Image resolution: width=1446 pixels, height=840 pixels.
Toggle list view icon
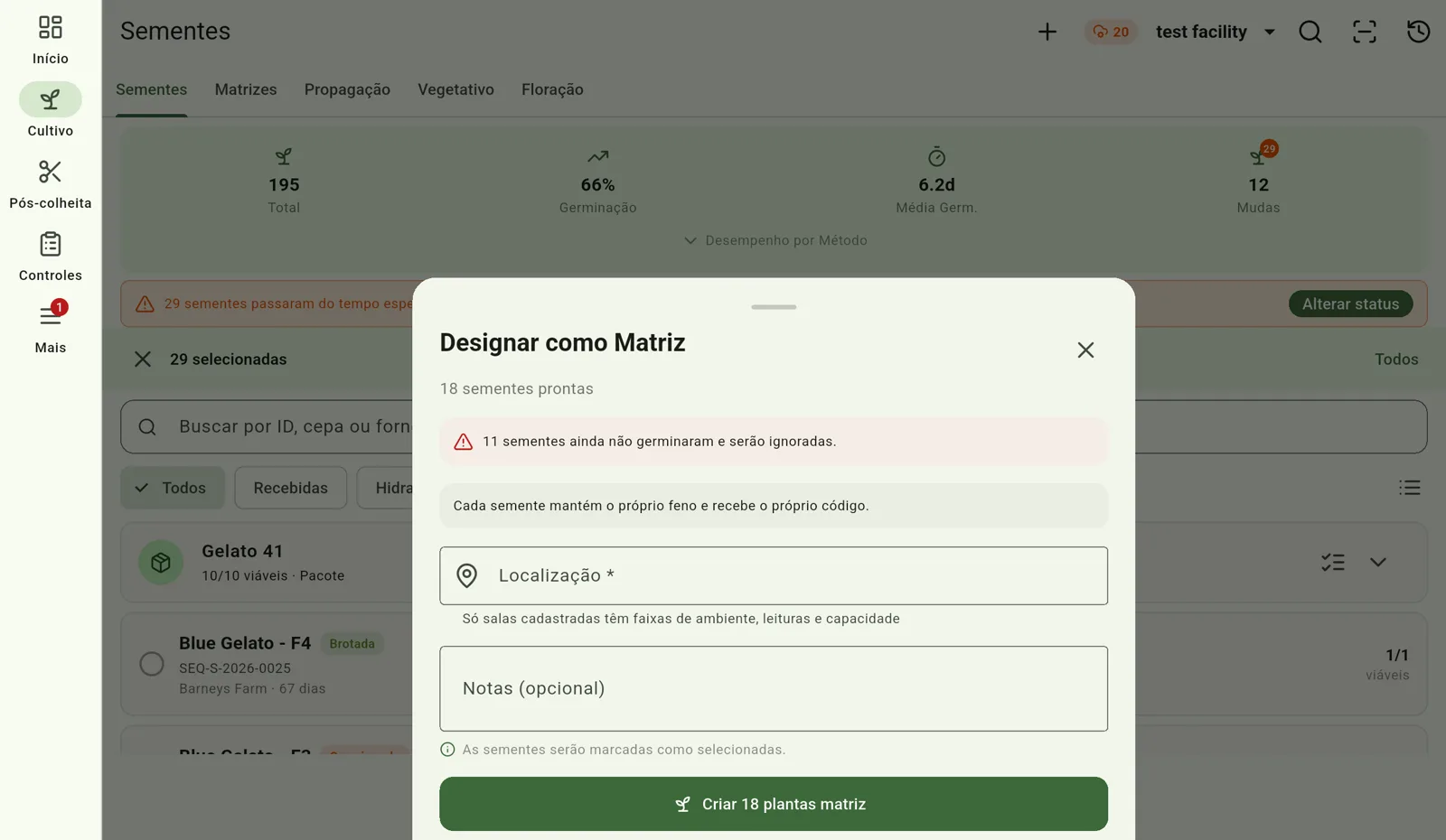[x=1410, y=488]
